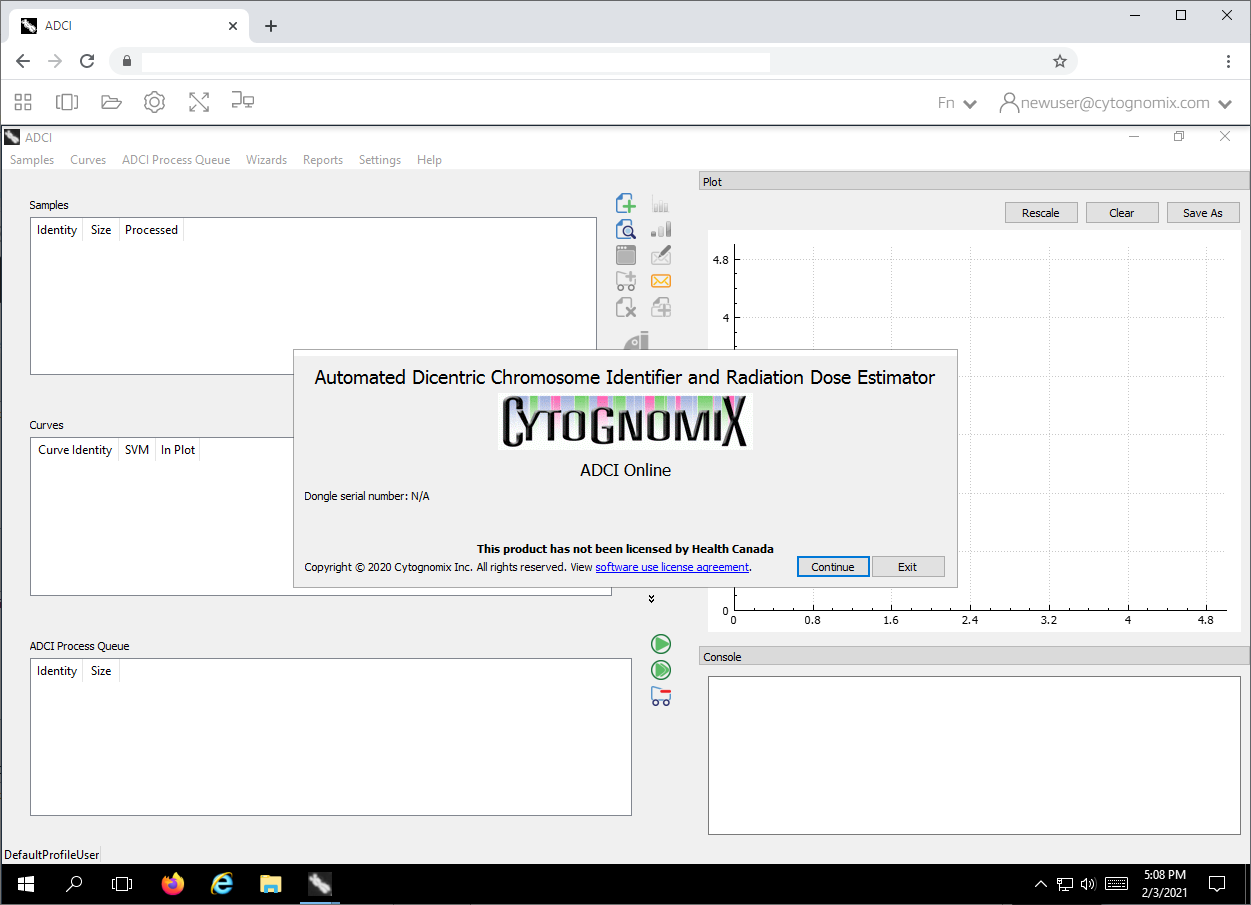Image resolution: width=1251 pixels, height=905 pixels.
Task: Open the Settings menu
Action: pyautogui.click(x=380, y=160)
